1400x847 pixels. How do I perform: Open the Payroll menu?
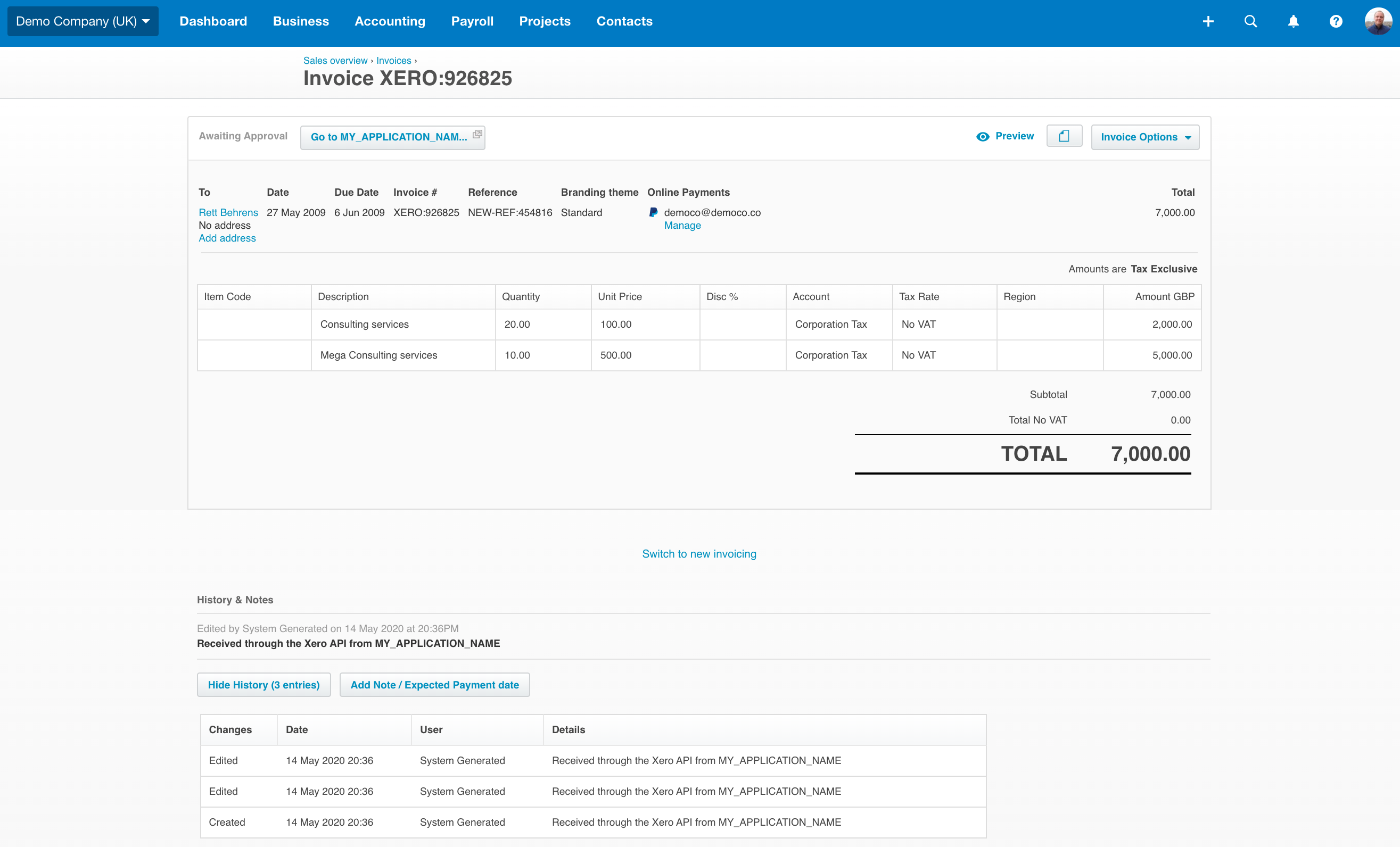472,22
